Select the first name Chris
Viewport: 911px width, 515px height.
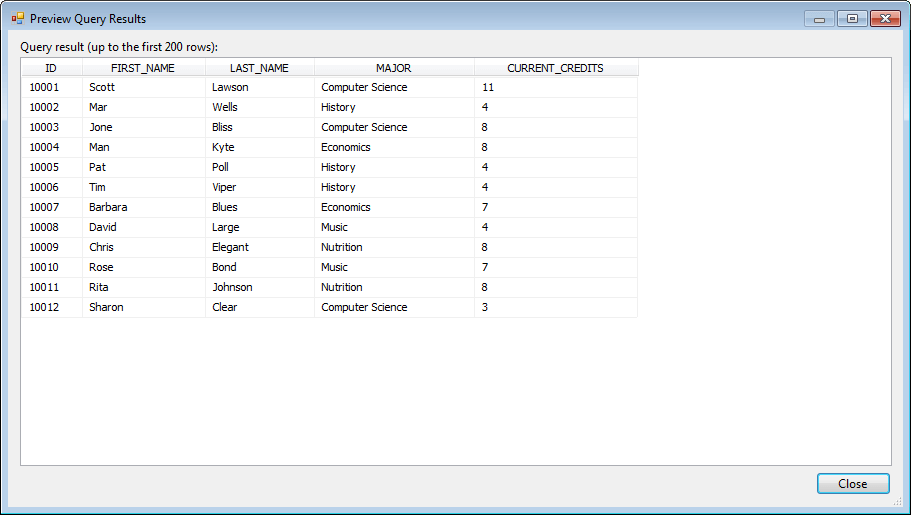click(144, 248)
